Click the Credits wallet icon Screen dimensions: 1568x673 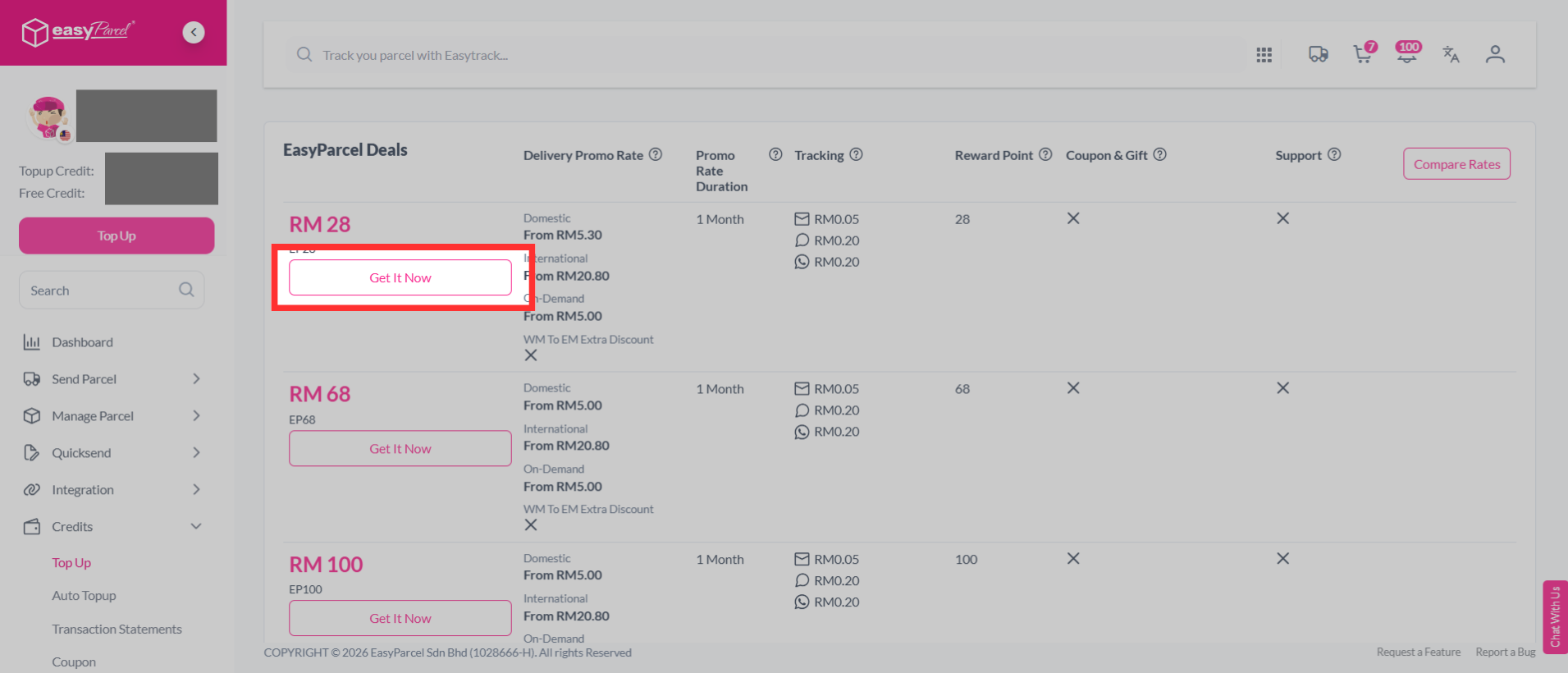click(x=32, y=527)
